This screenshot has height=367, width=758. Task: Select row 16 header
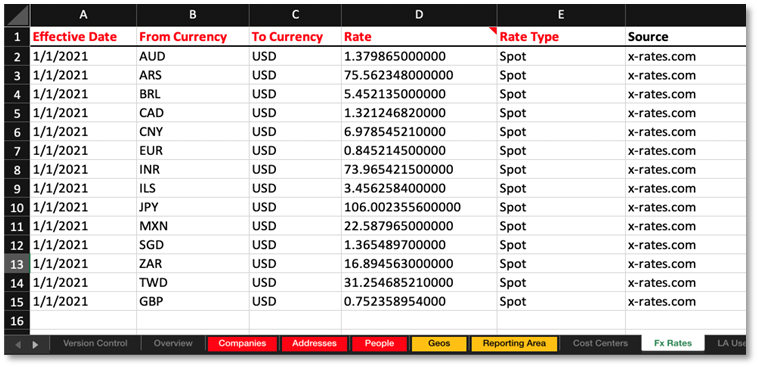[x=17, y=321]
